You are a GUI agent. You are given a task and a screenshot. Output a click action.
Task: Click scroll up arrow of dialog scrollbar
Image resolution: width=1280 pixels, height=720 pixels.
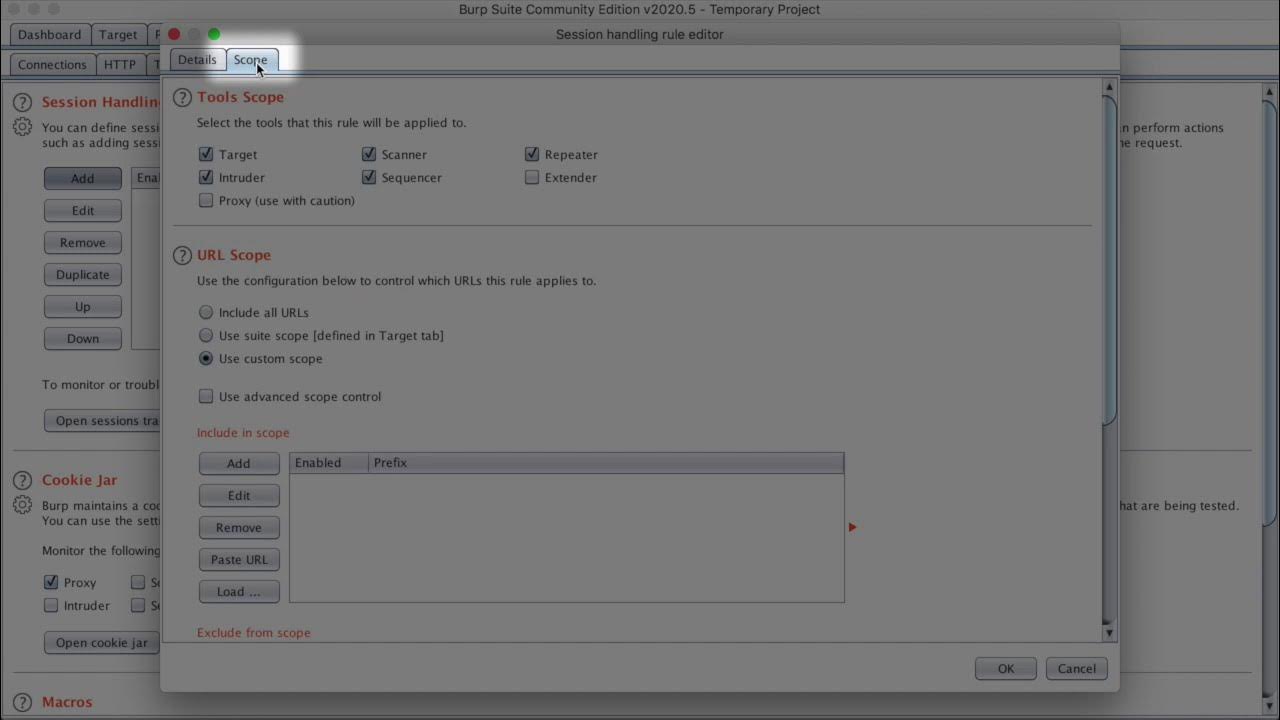(1108, 88)
